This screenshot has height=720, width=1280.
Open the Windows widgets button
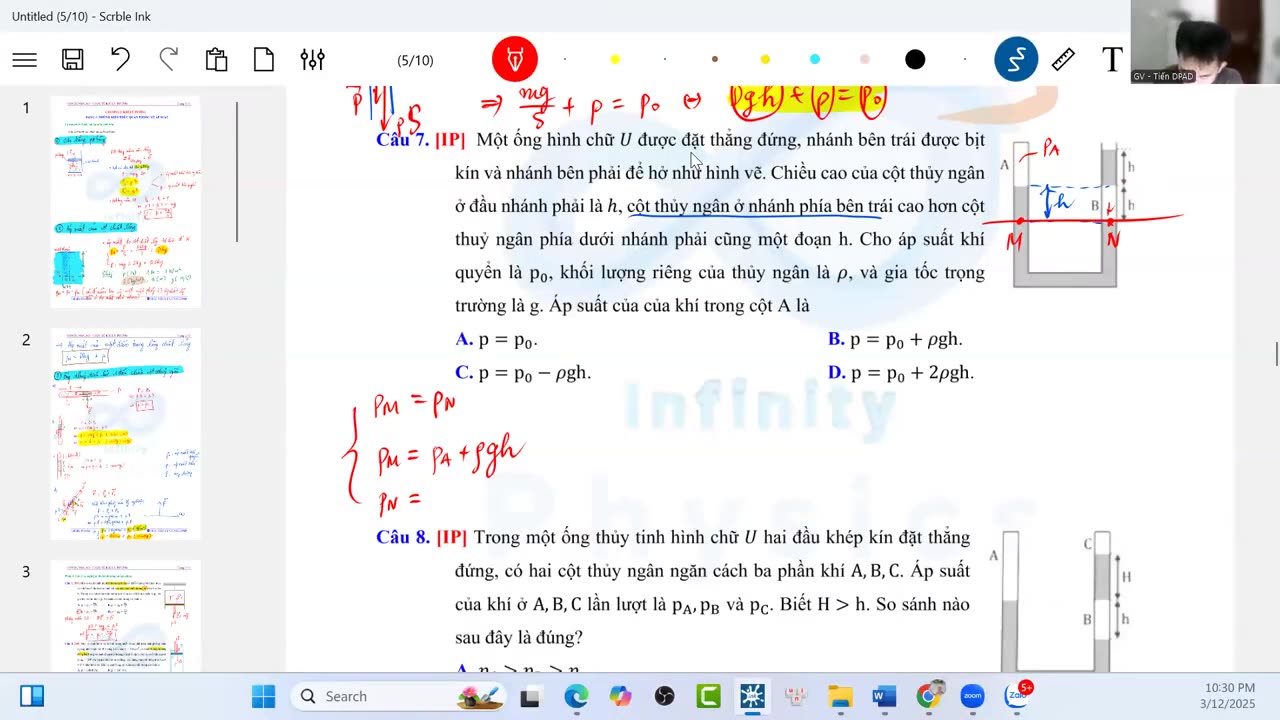32,696
